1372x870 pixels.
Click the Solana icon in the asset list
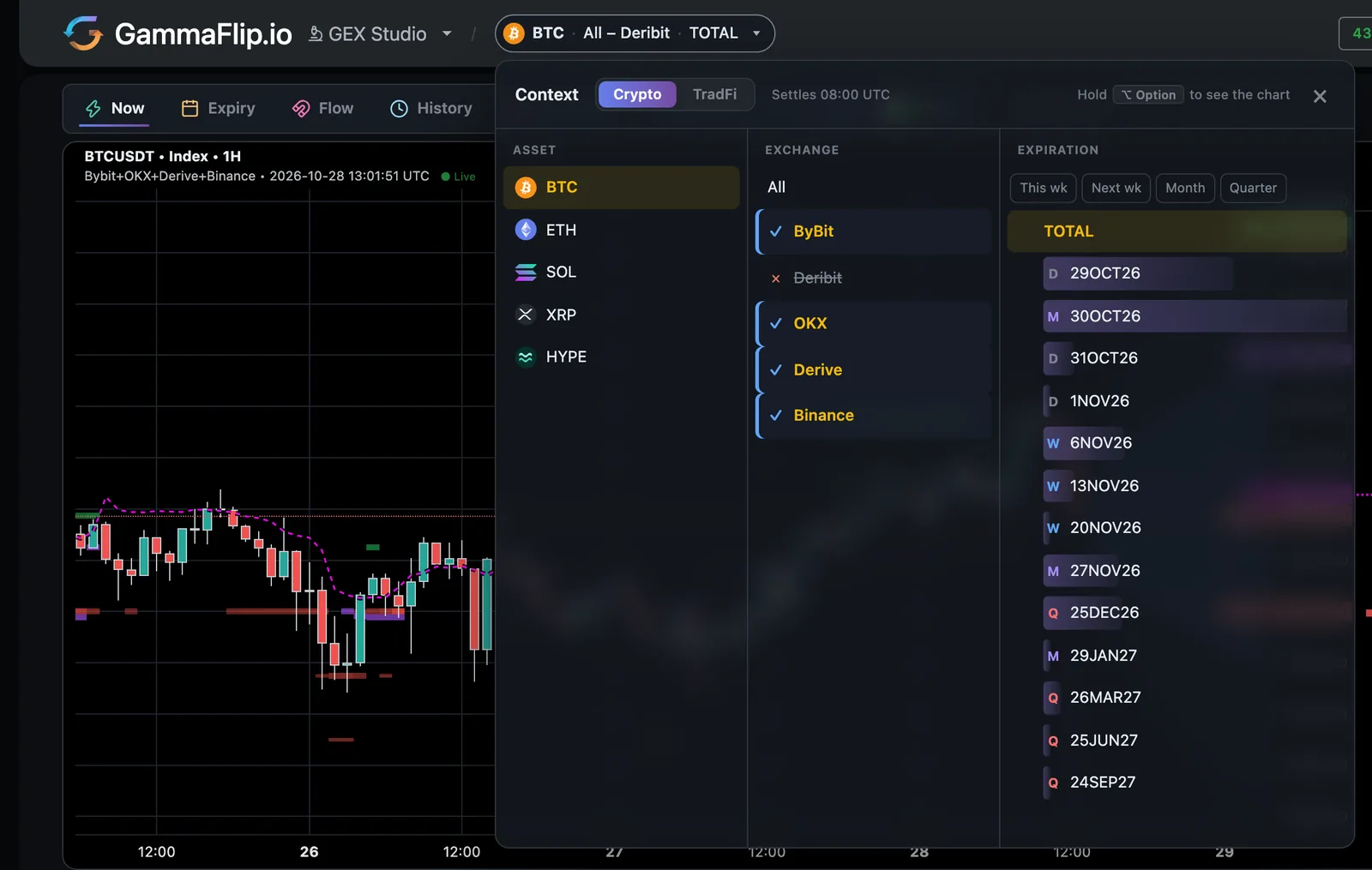click(x=526, y=272)
